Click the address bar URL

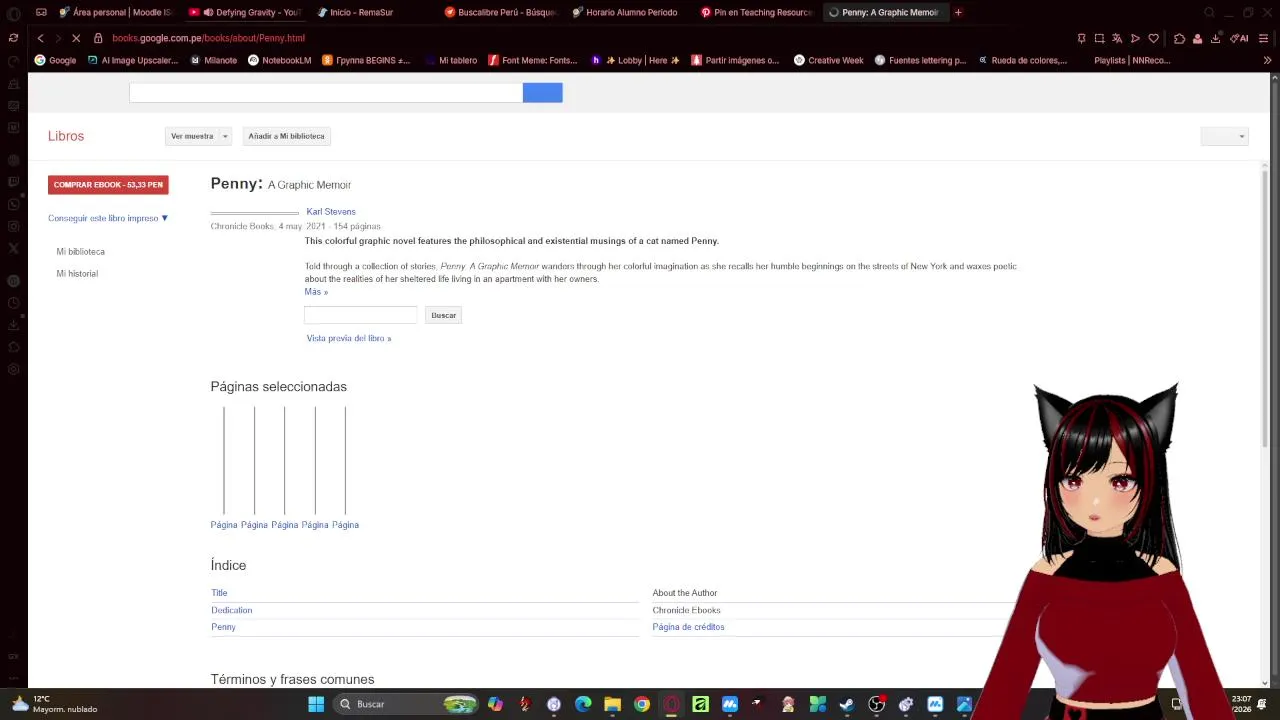208,38
